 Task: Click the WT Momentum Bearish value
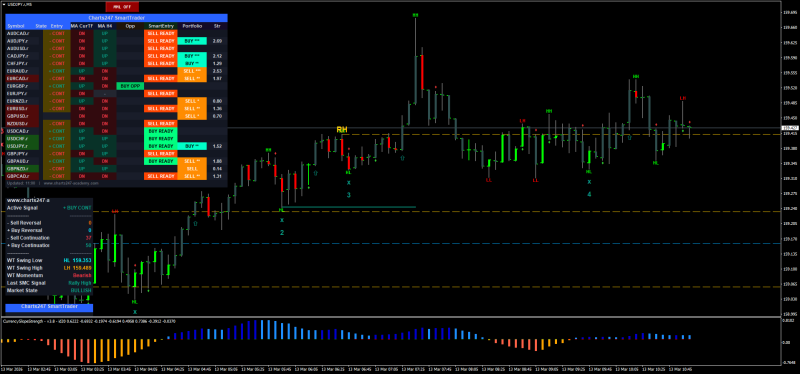[x=82, y=275]
